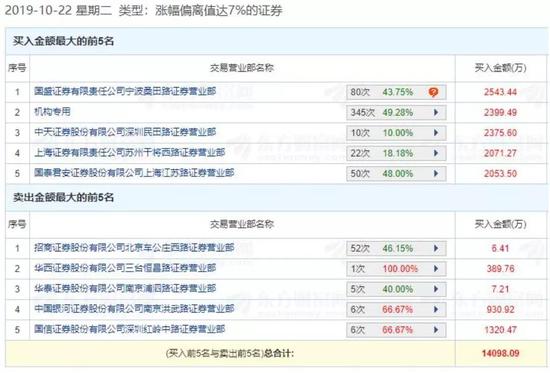550x373 pixels.
Task: Open 招商证券北京车公庄西路营业部 link
Action: tap(134, 248)
